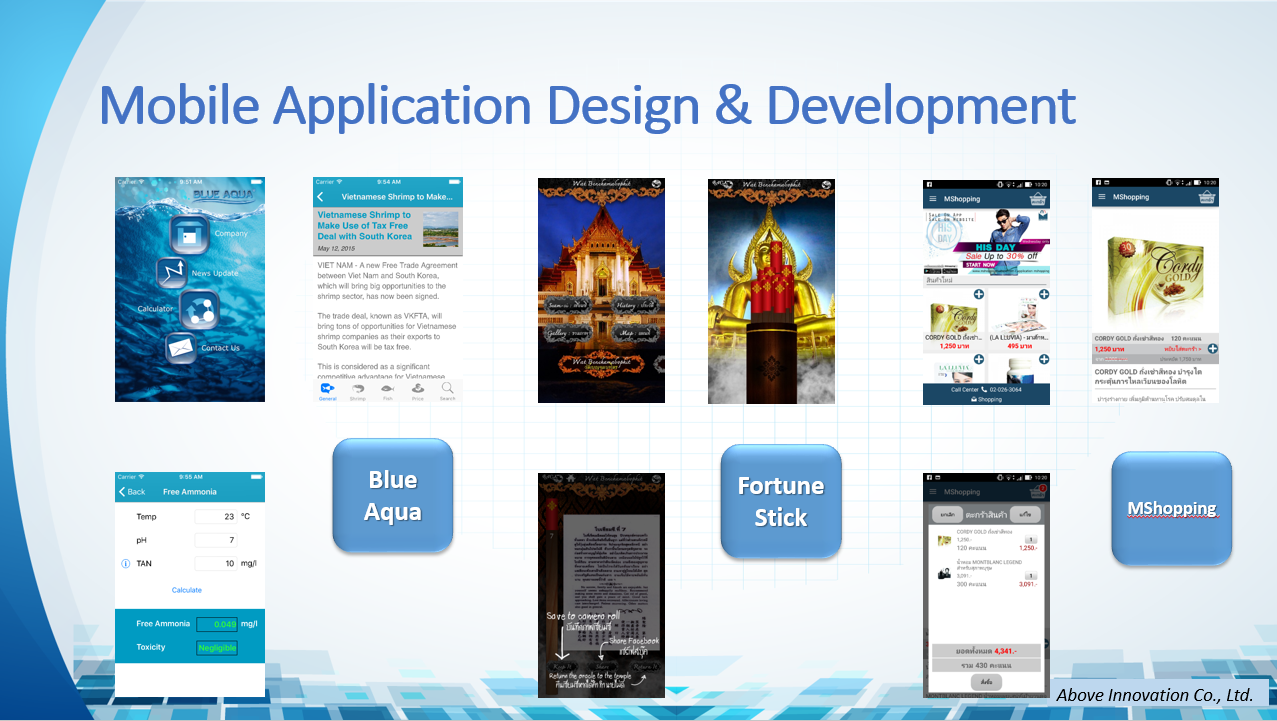Click the Vietnamese Shrimp article headline
Image resolution: width=1277 pixels, height=721 pixels.
[366, 226]
